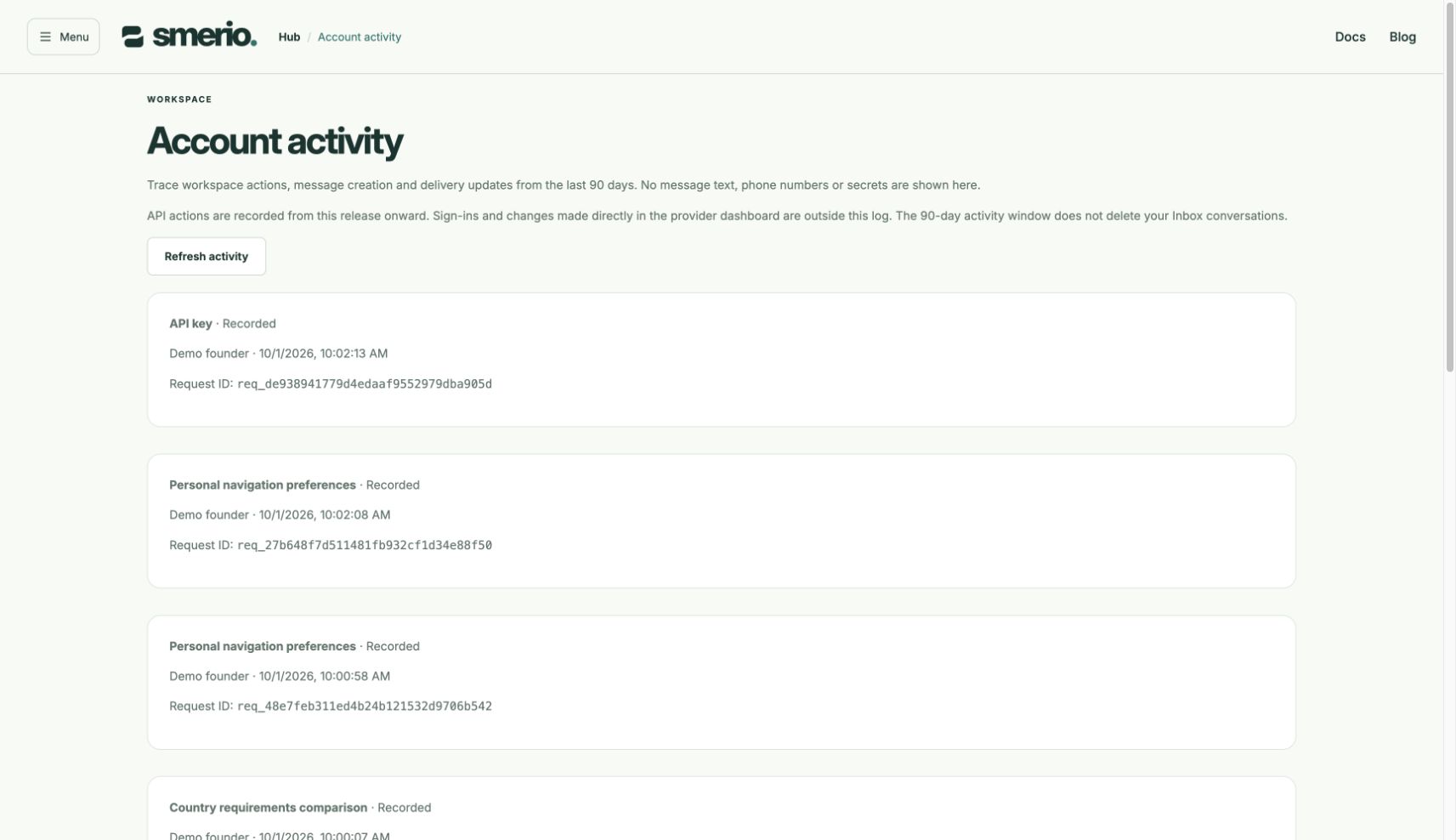
Task: Click Country requirements comparison entry title
Action: click(x=269, y=807)
